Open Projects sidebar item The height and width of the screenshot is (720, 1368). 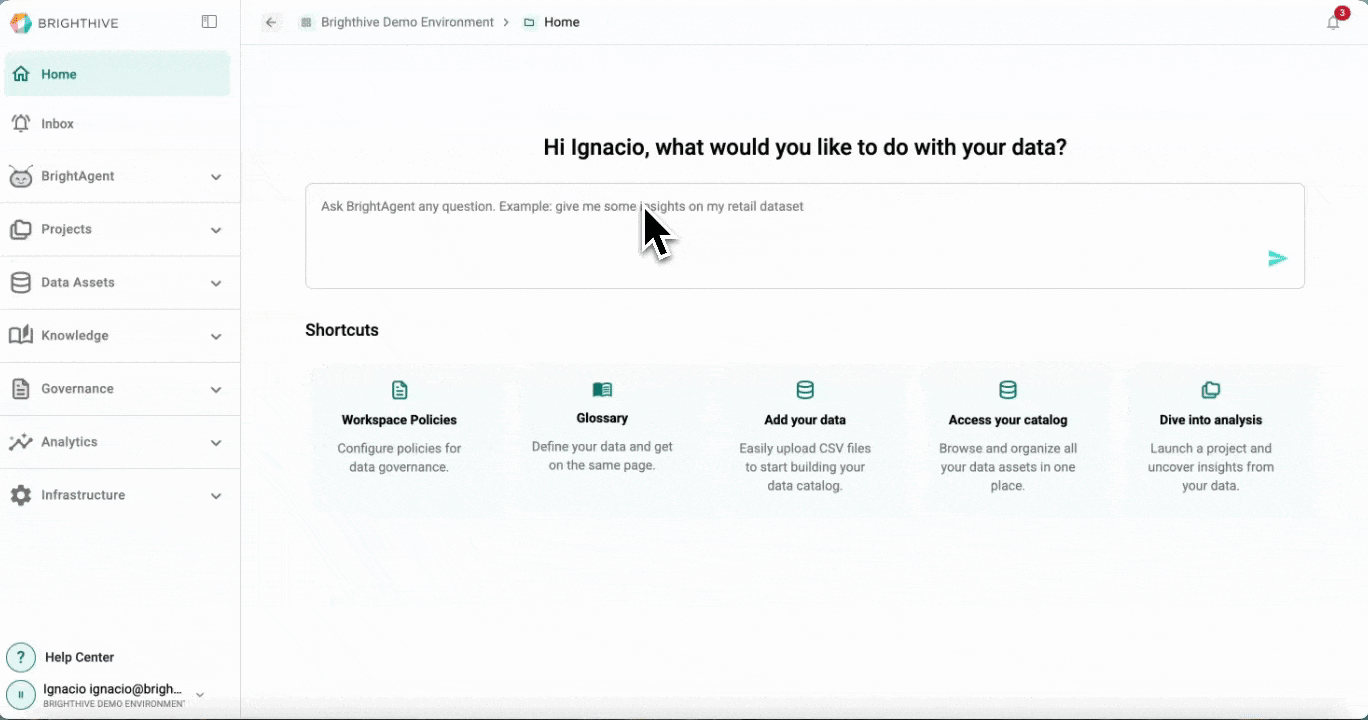point(66,229)
